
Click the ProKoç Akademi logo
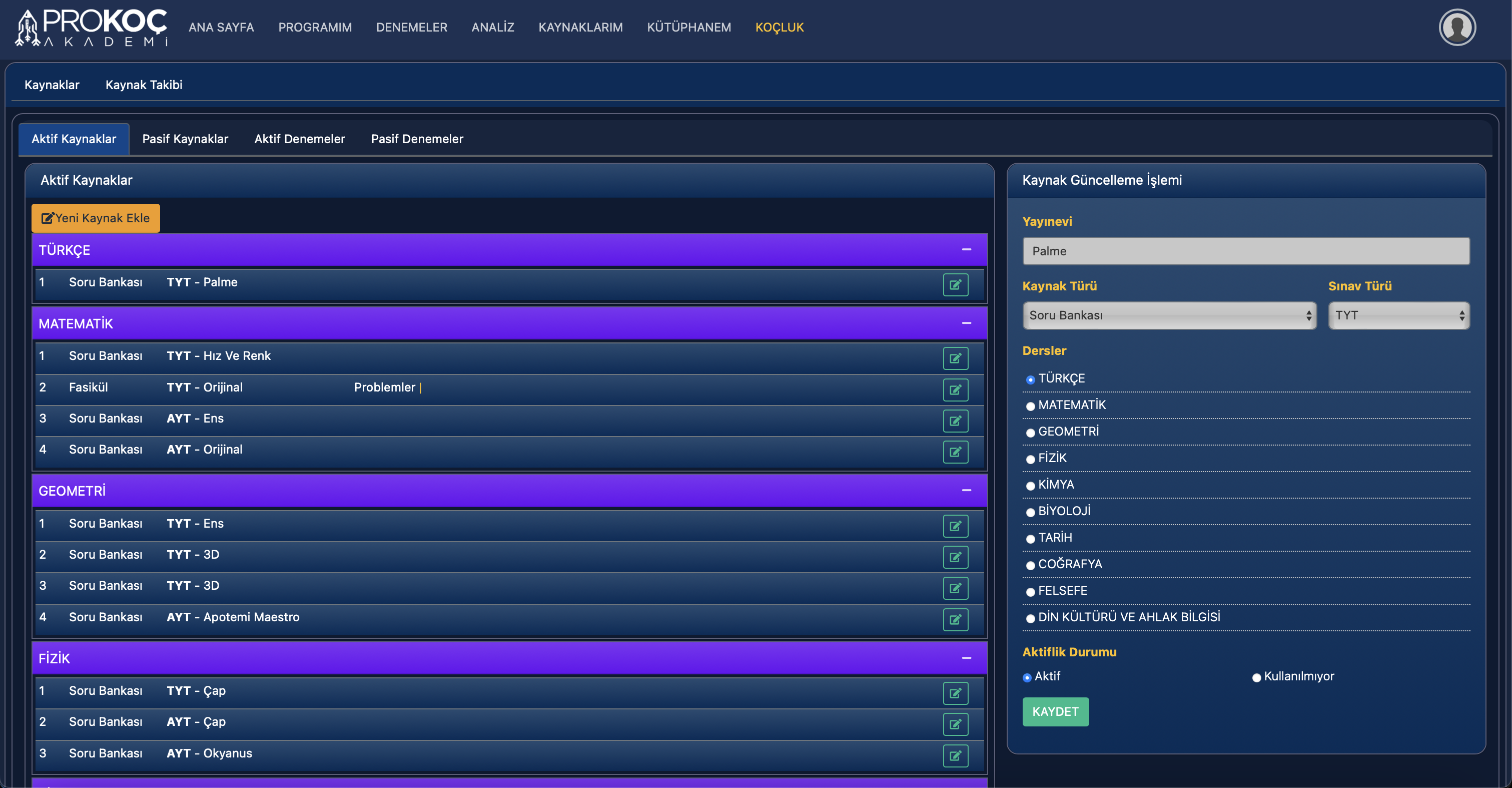pos(92,28)
